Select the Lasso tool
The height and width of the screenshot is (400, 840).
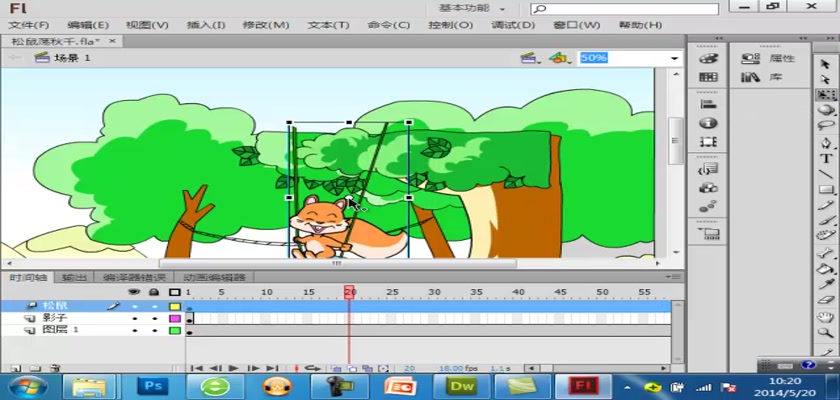(826, 125)
